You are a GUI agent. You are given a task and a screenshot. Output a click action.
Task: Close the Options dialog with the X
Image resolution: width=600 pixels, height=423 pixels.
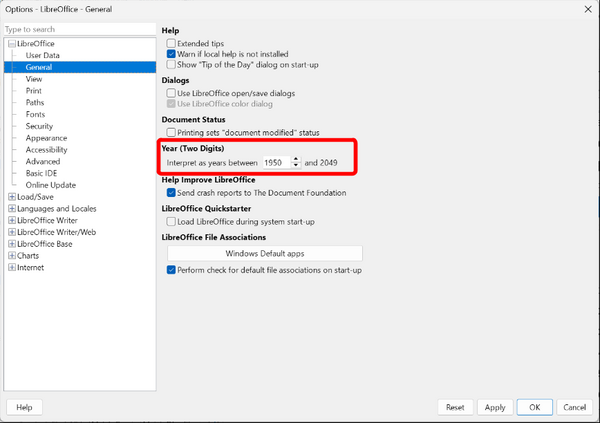tap(588, 9)
